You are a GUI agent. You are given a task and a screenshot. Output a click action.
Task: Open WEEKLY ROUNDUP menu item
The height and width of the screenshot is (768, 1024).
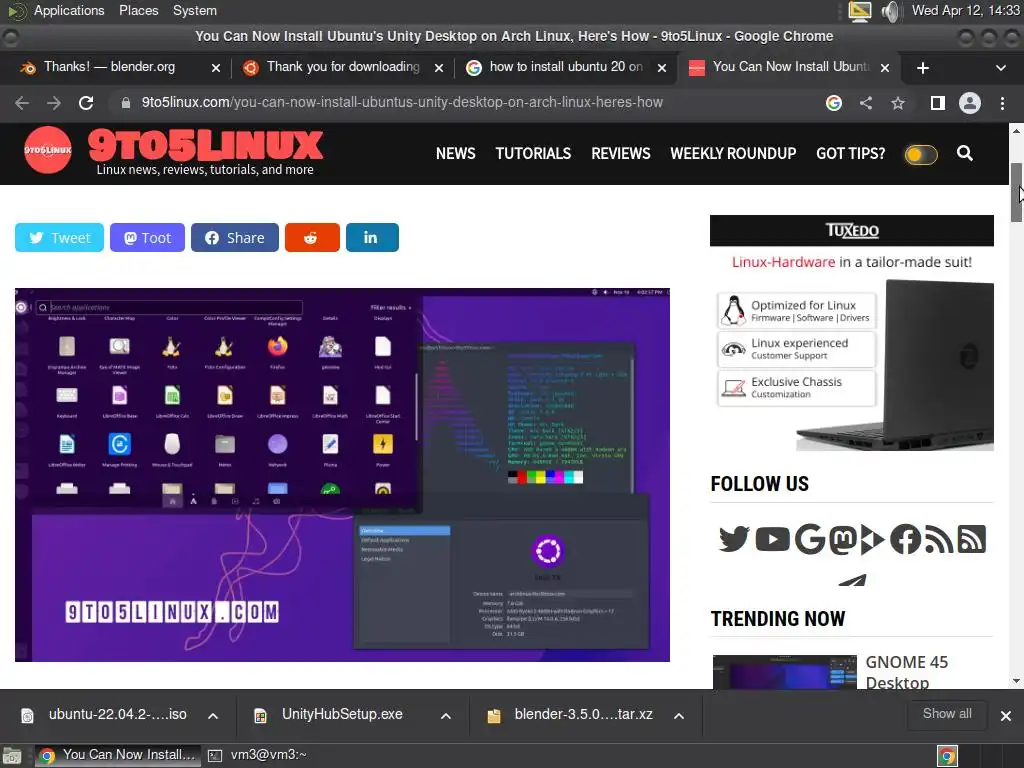[x=733, y=153]
